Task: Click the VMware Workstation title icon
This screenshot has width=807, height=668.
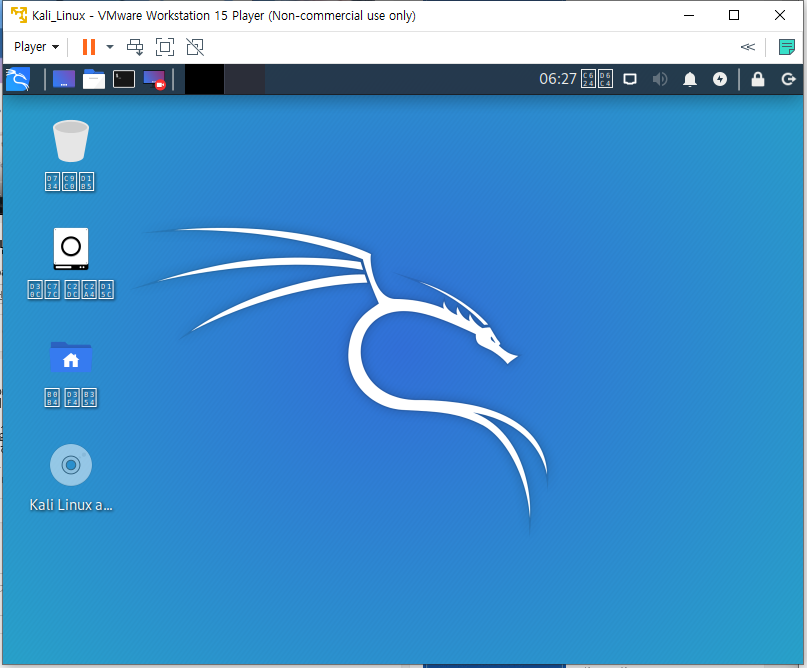Action: pos(19,15)
